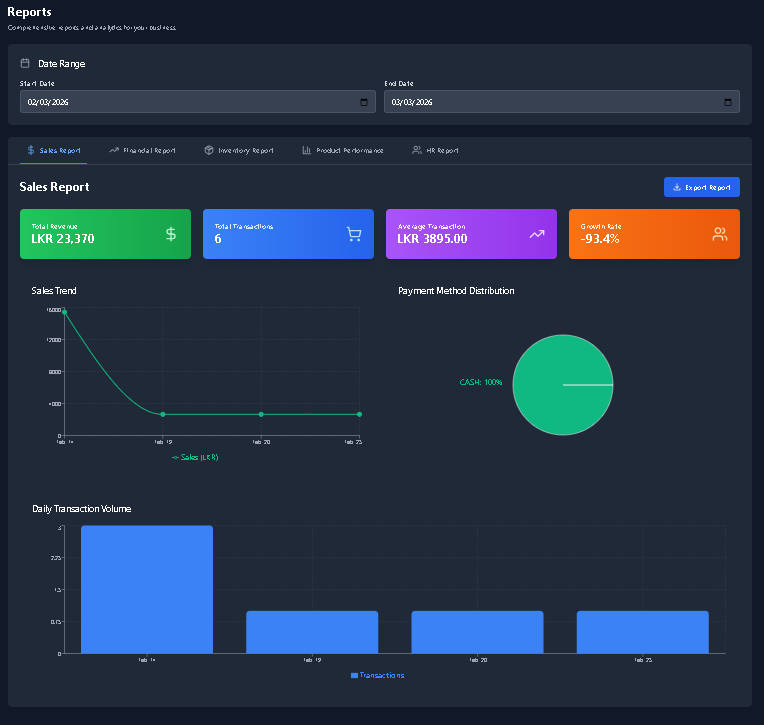Open the End Date calendar picker icon
The height and width of the screenshot is (725, 764).
click(727, 102)
